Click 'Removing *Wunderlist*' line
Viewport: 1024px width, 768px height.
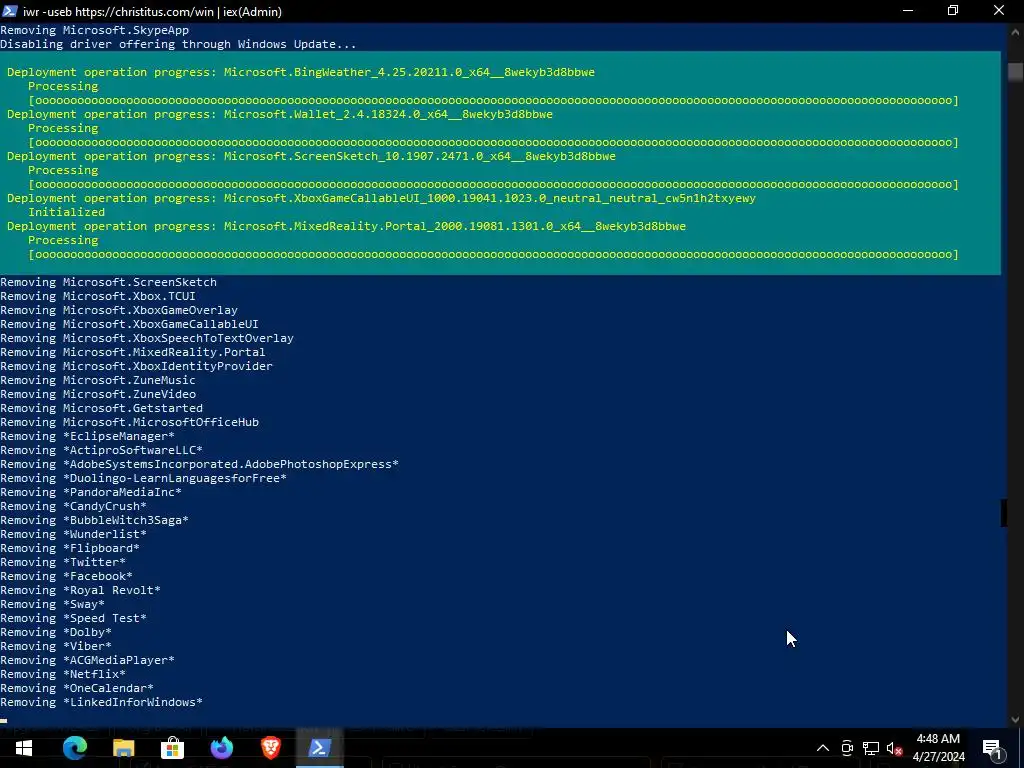coord(73,534)
